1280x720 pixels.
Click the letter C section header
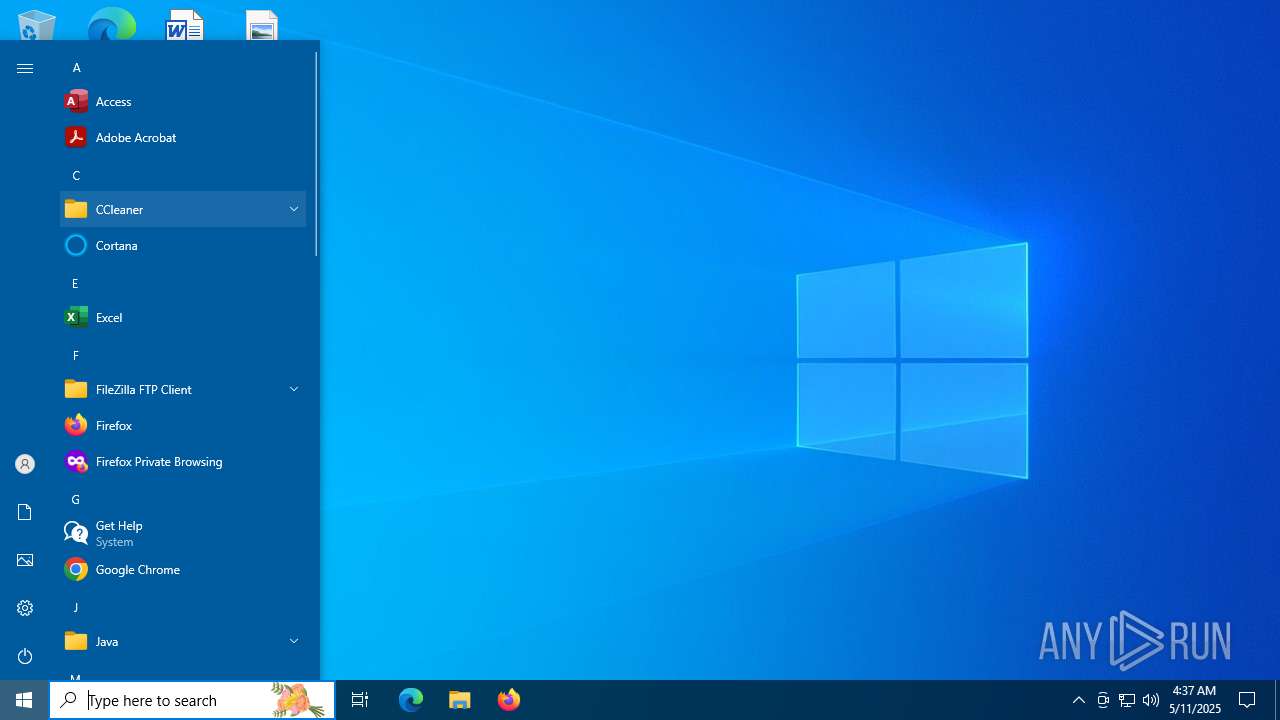point(76,176)
